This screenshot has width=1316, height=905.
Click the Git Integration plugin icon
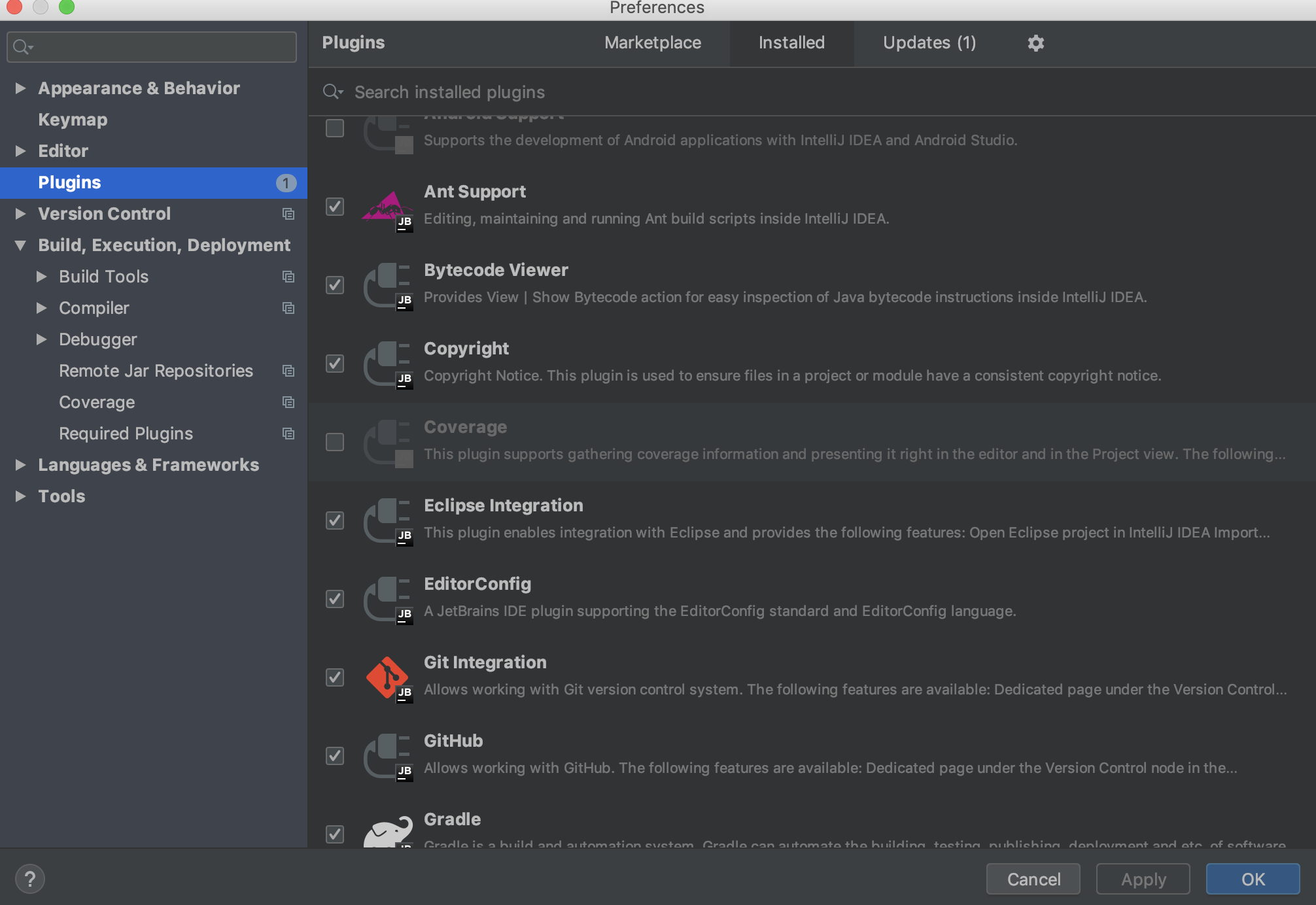tap(388, 677)
